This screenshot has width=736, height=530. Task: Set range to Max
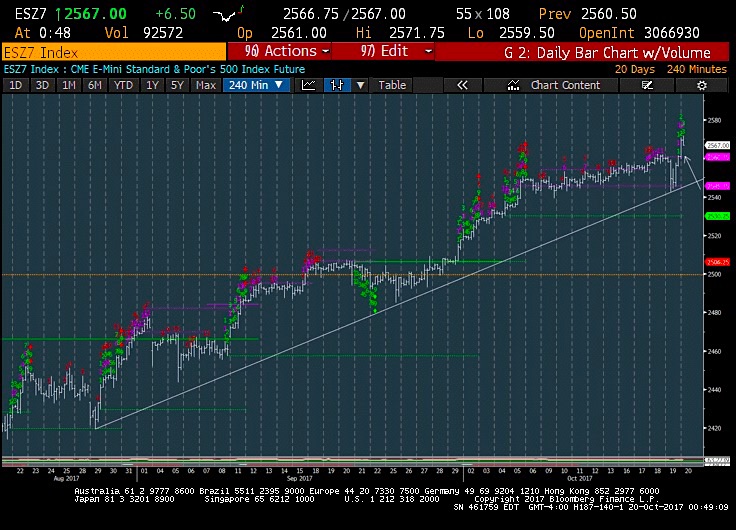[x=206, y=85]
